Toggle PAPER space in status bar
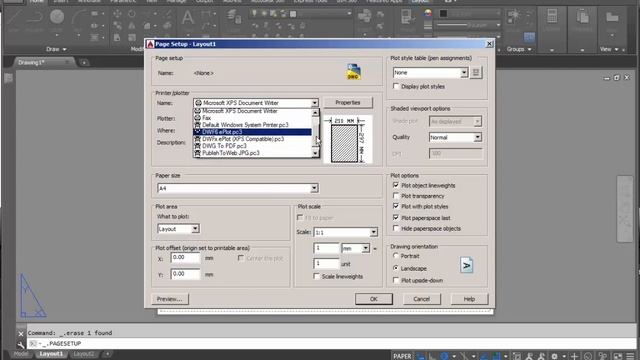640x360 pixels. (x=402, y=356)
